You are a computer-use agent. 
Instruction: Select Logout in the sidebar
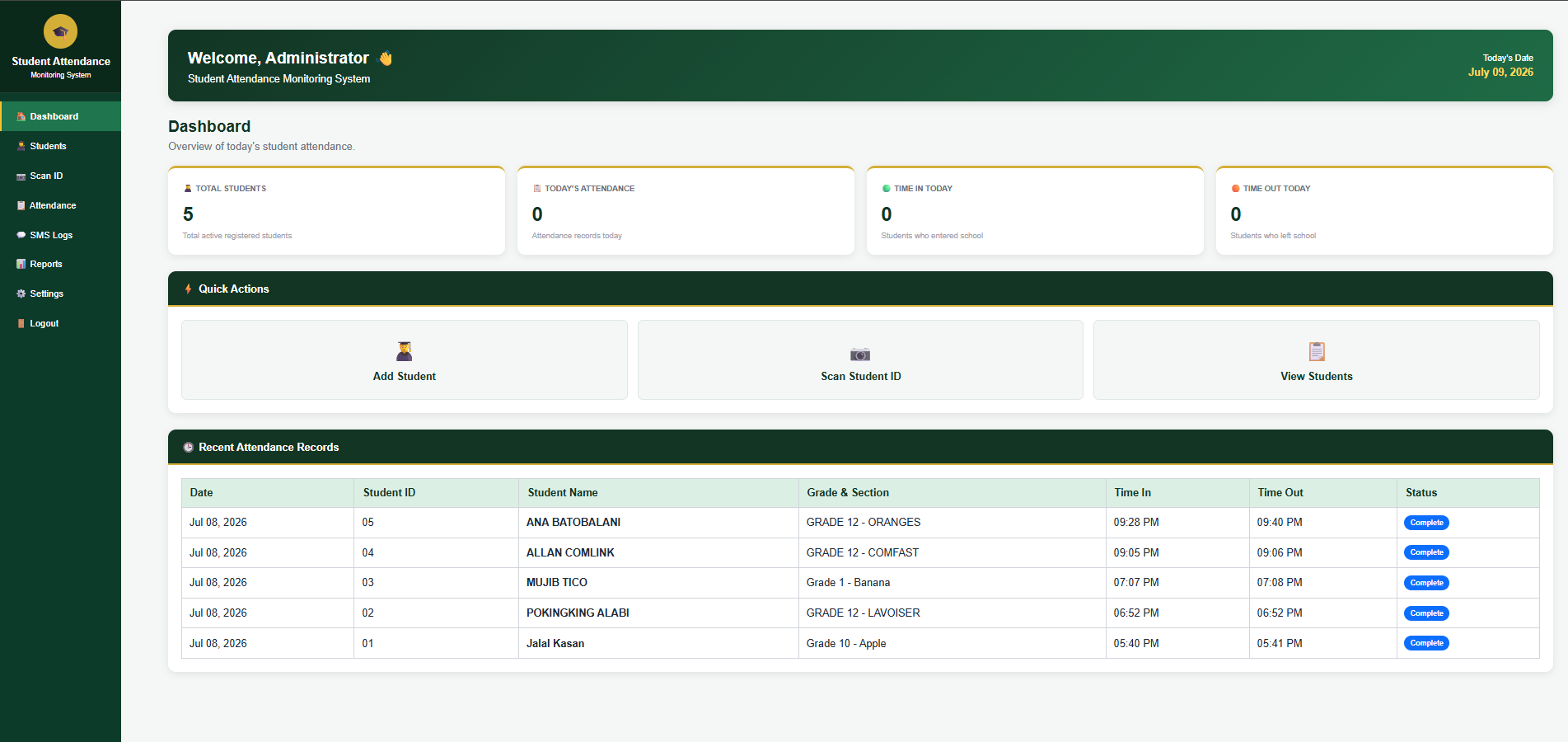(60, 323)
